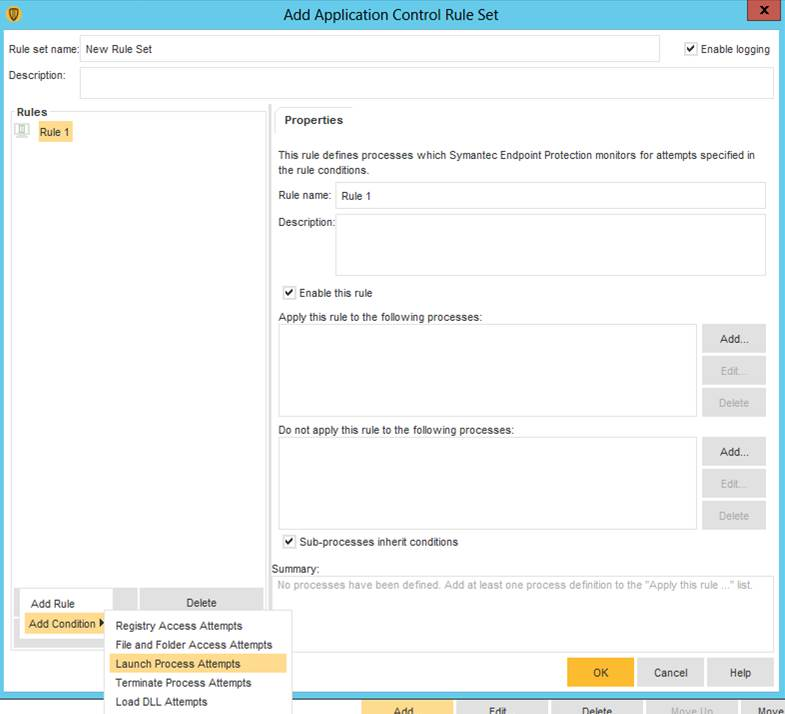Image resolution: width=785 pixels, height=714 pixels.
Task: Add a process to the do-not-apply list
Action: tap(734, 452)
